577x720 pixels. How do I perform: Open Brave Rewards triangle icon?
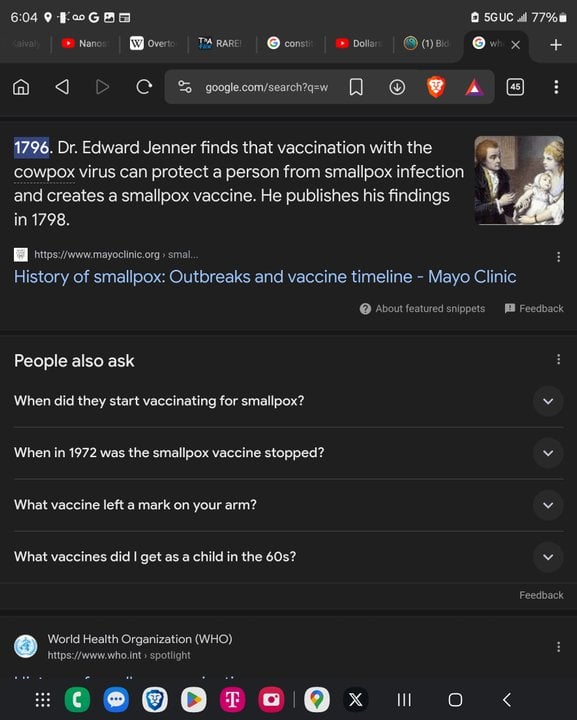pos(474,87)
